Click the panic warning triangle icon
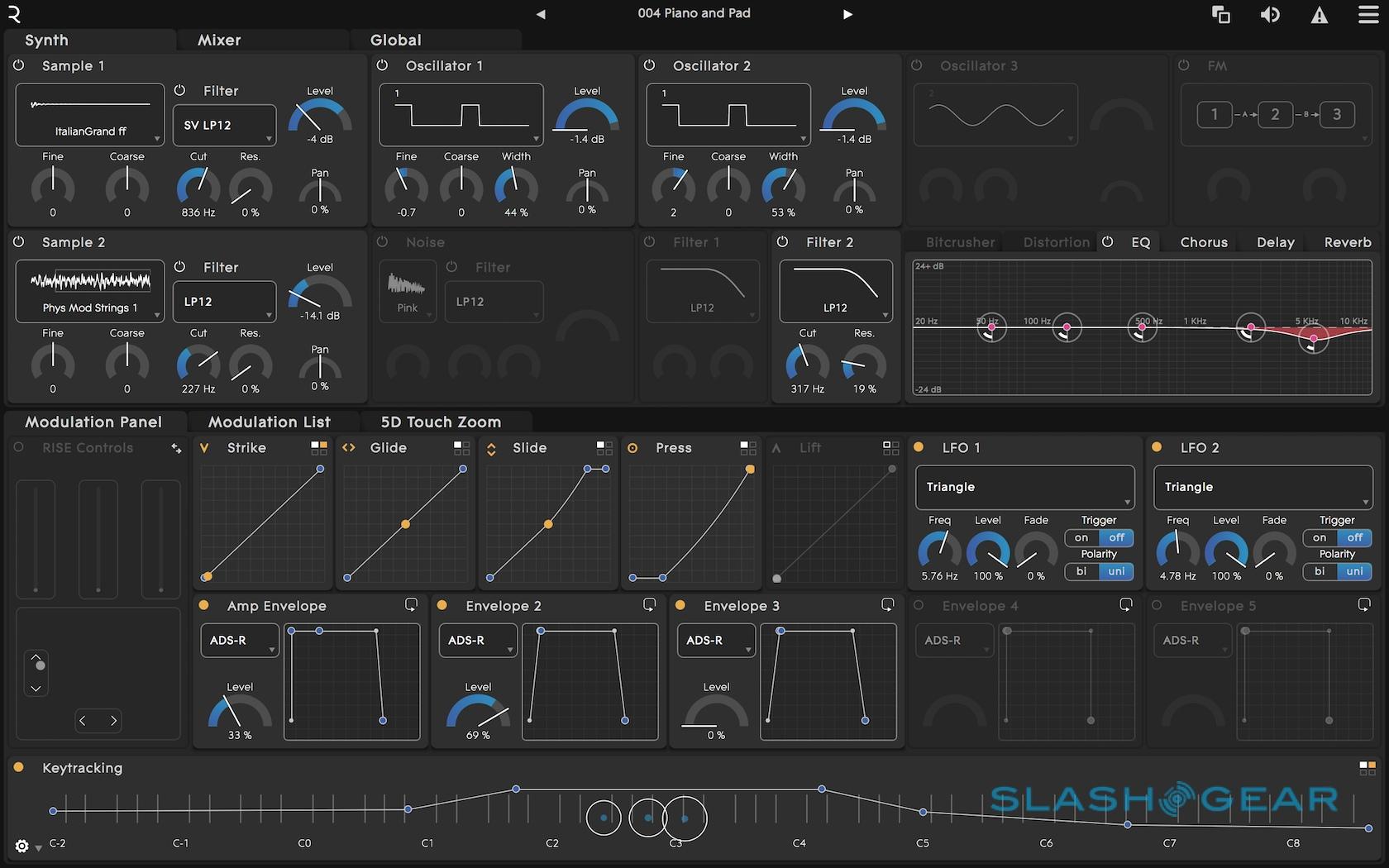The image size is (1389, 868). click(x=1320, y=15)
